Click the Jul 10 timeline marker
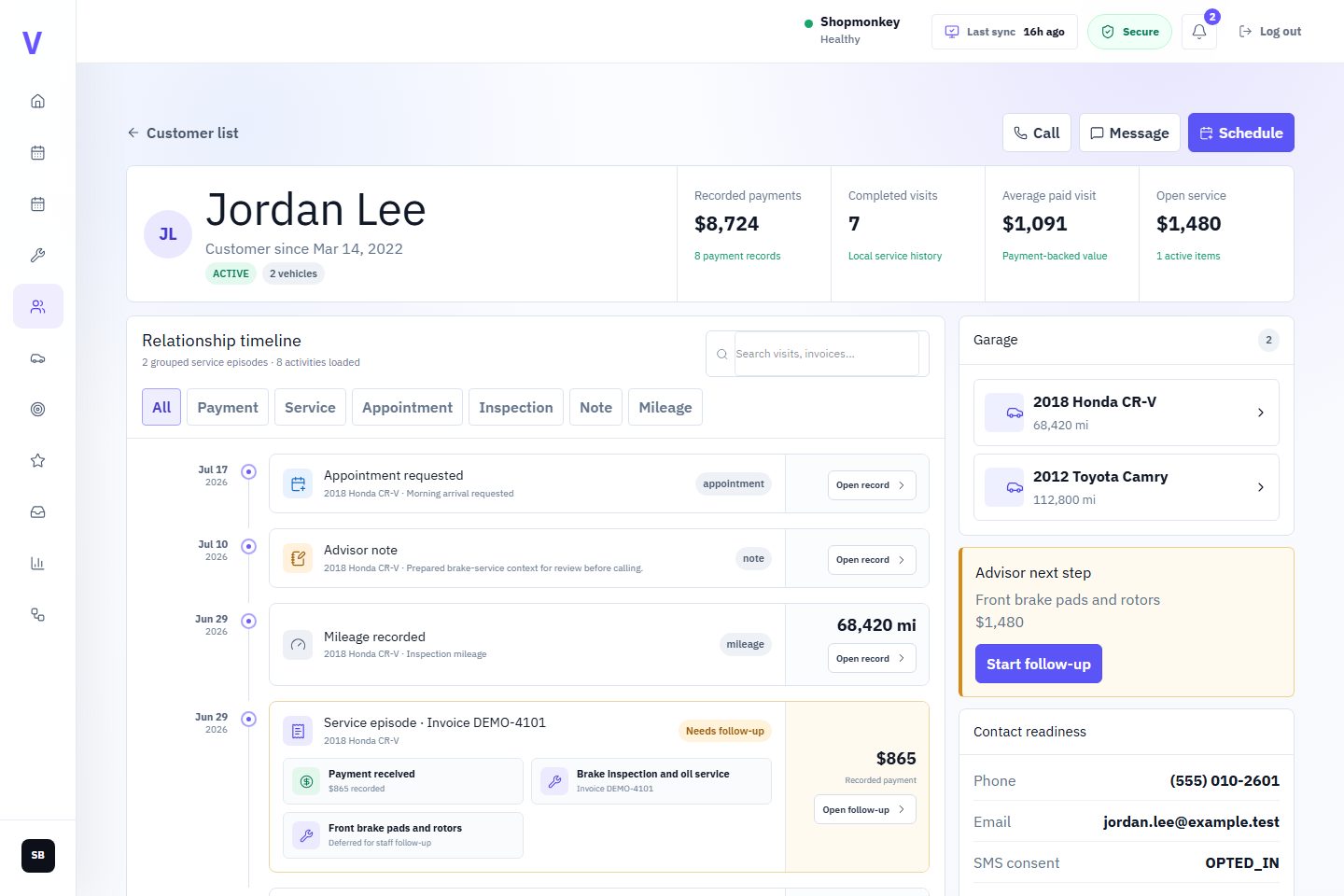The width and height of the screenshot is (1344, 896). 248,546
